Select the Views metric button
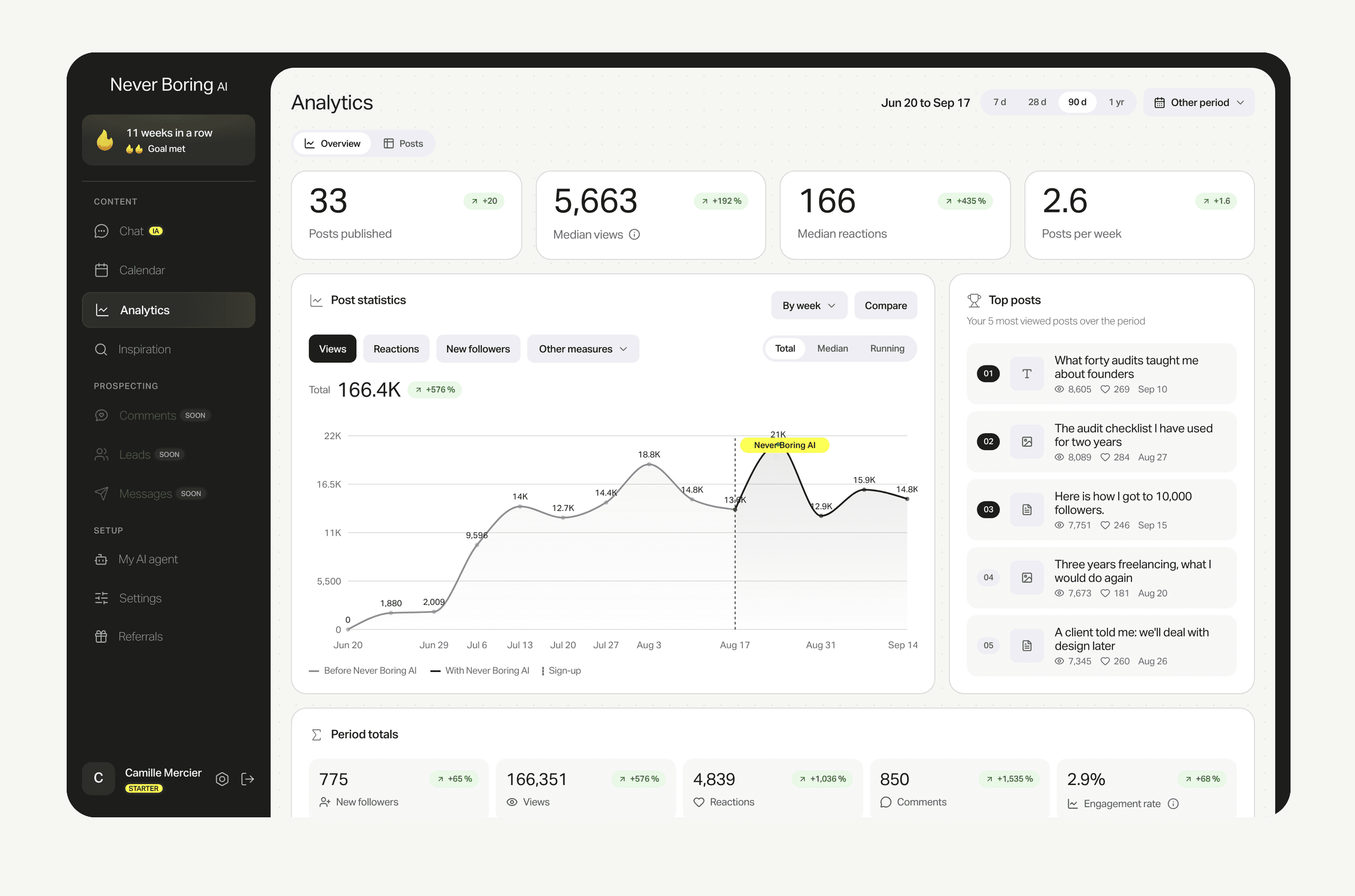Screen dimensions: 1355x896 [x=333, y=349]
